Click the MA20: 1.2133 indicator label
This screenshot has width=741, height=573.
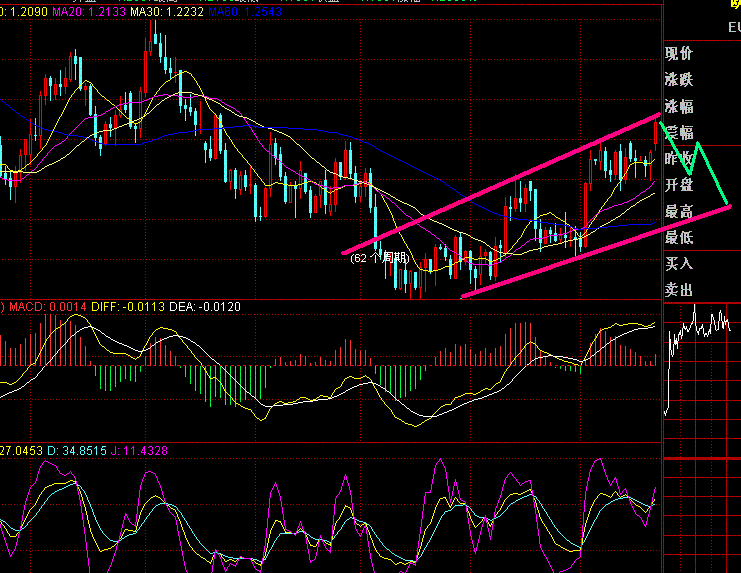pyautogui.click(x=89, y=12)
